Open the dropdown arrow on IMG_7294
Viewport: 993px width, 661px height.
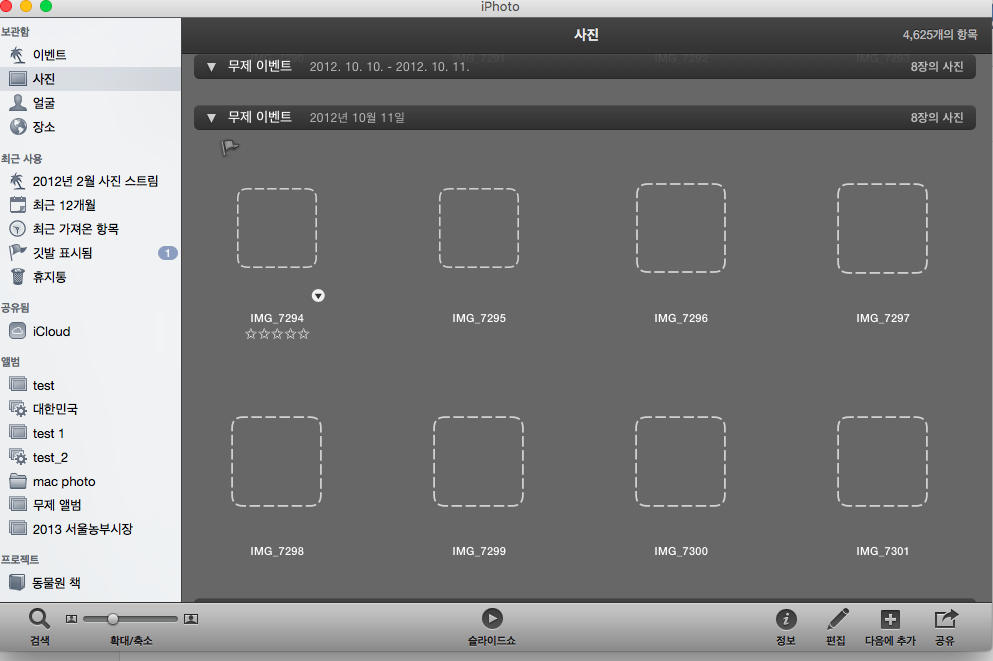[318, 295]
